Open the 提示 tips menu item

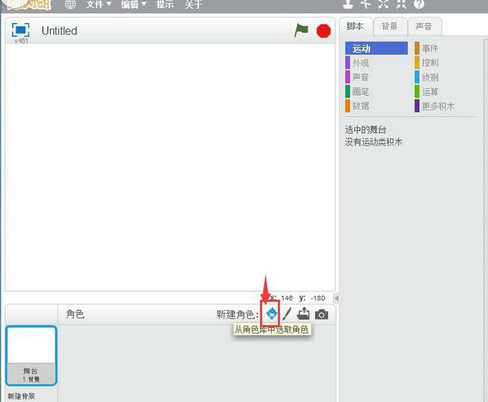165,4
